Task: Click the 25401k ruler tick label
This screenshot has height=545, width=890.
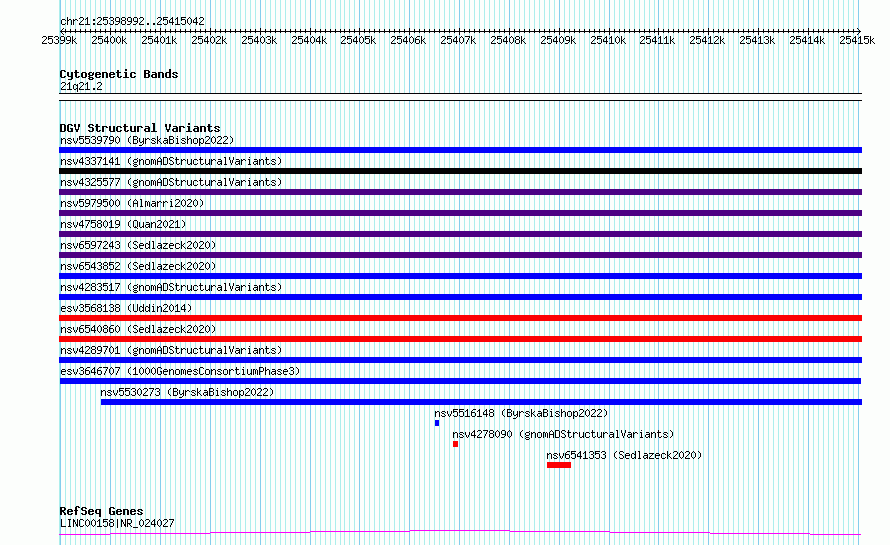Action: tap(159, 40)
